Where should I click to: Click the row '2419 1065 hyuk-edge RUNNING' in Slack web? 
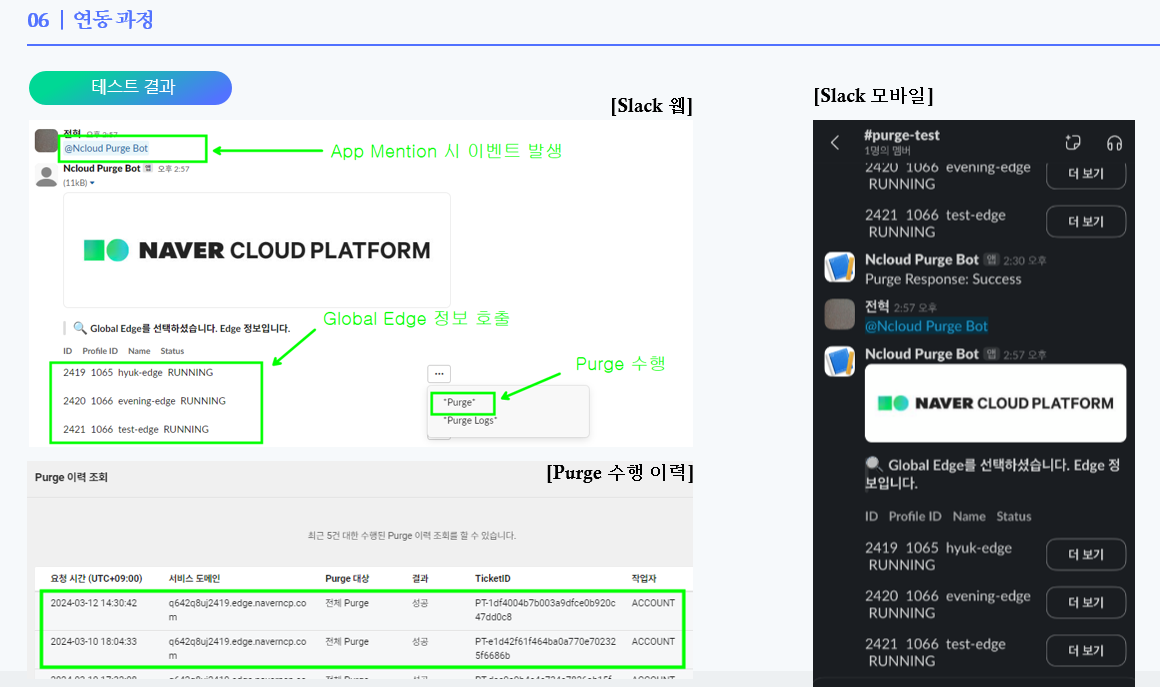point(138,373)
